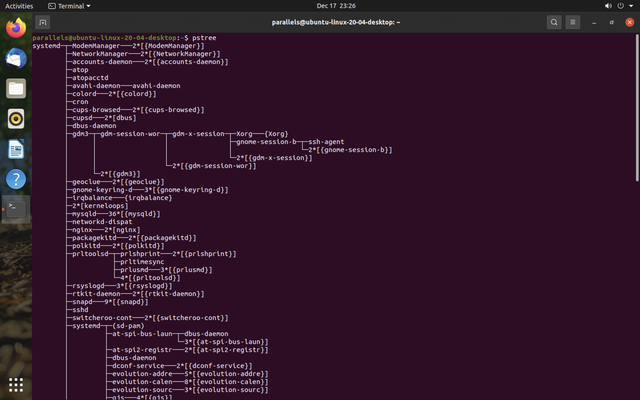This screenshot has width=640, height=400.
Task: Click the terminal vertical scrollbar
Action: point(637,107)
